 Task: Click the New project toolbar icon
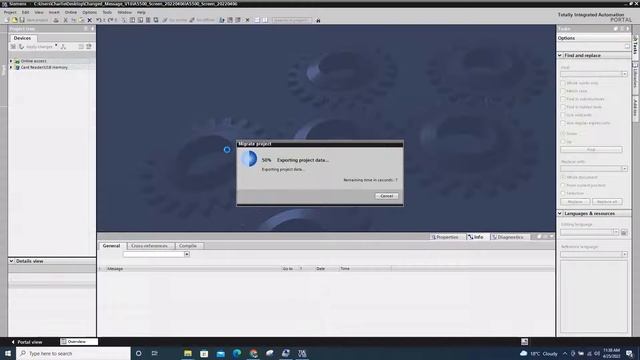7,20
